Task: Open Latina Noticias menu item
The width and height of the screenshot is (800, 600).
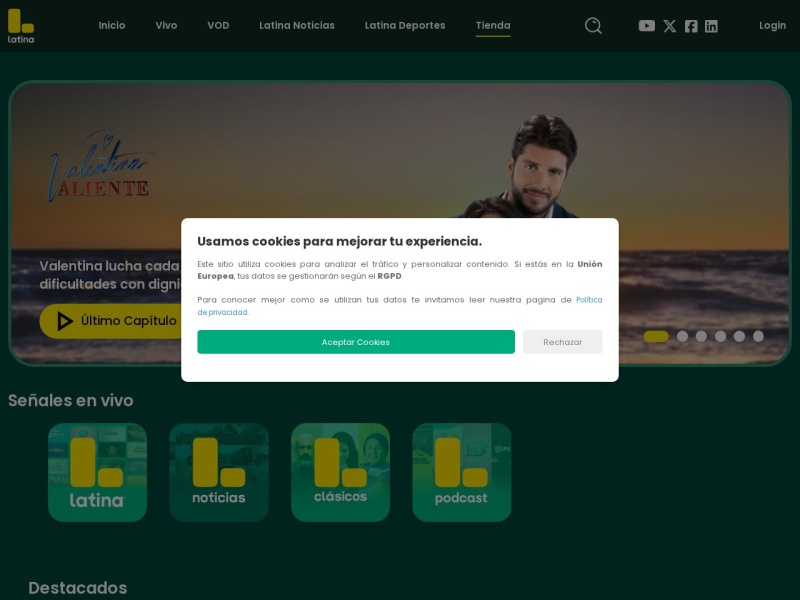Action: [x=297, y=25]
